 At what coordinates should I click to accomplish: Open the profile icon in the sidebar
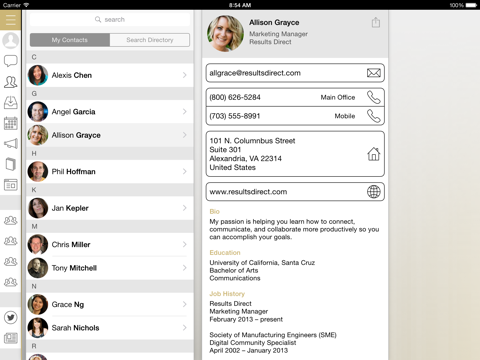point(11,40)
